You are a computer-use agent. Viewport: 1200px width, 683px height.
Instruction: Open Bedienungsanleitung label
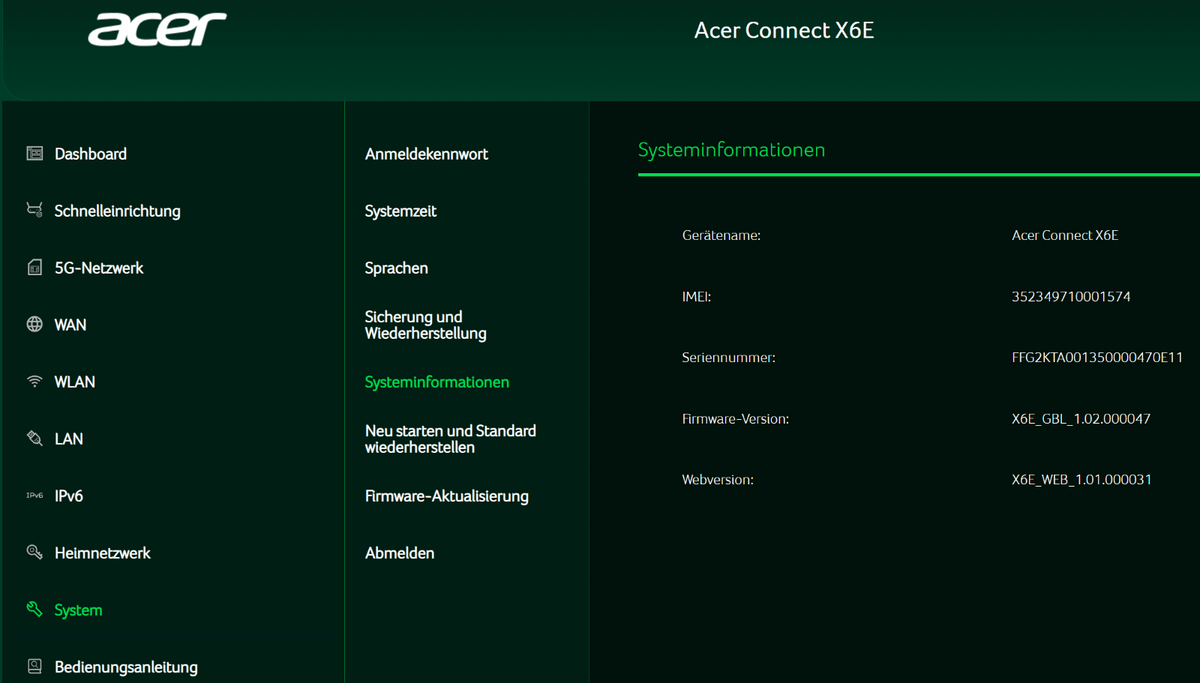point(126,667)
